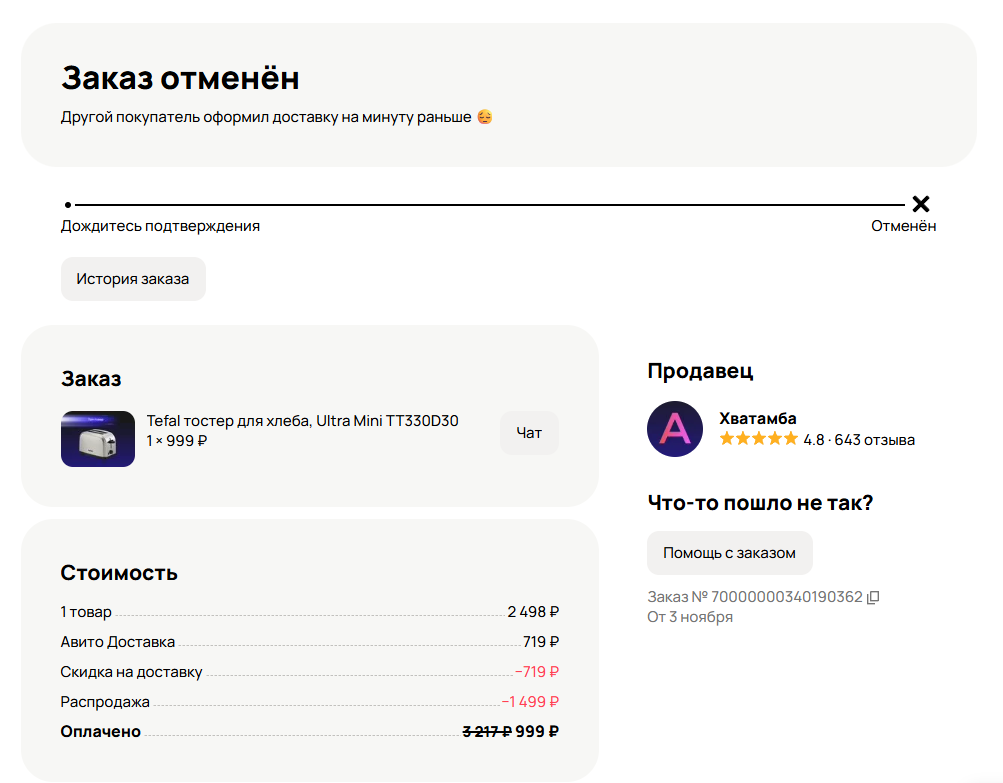Screen dimensions: 1003x783
Task: Click the copy icon beside order number
Action: click(873, 597)
